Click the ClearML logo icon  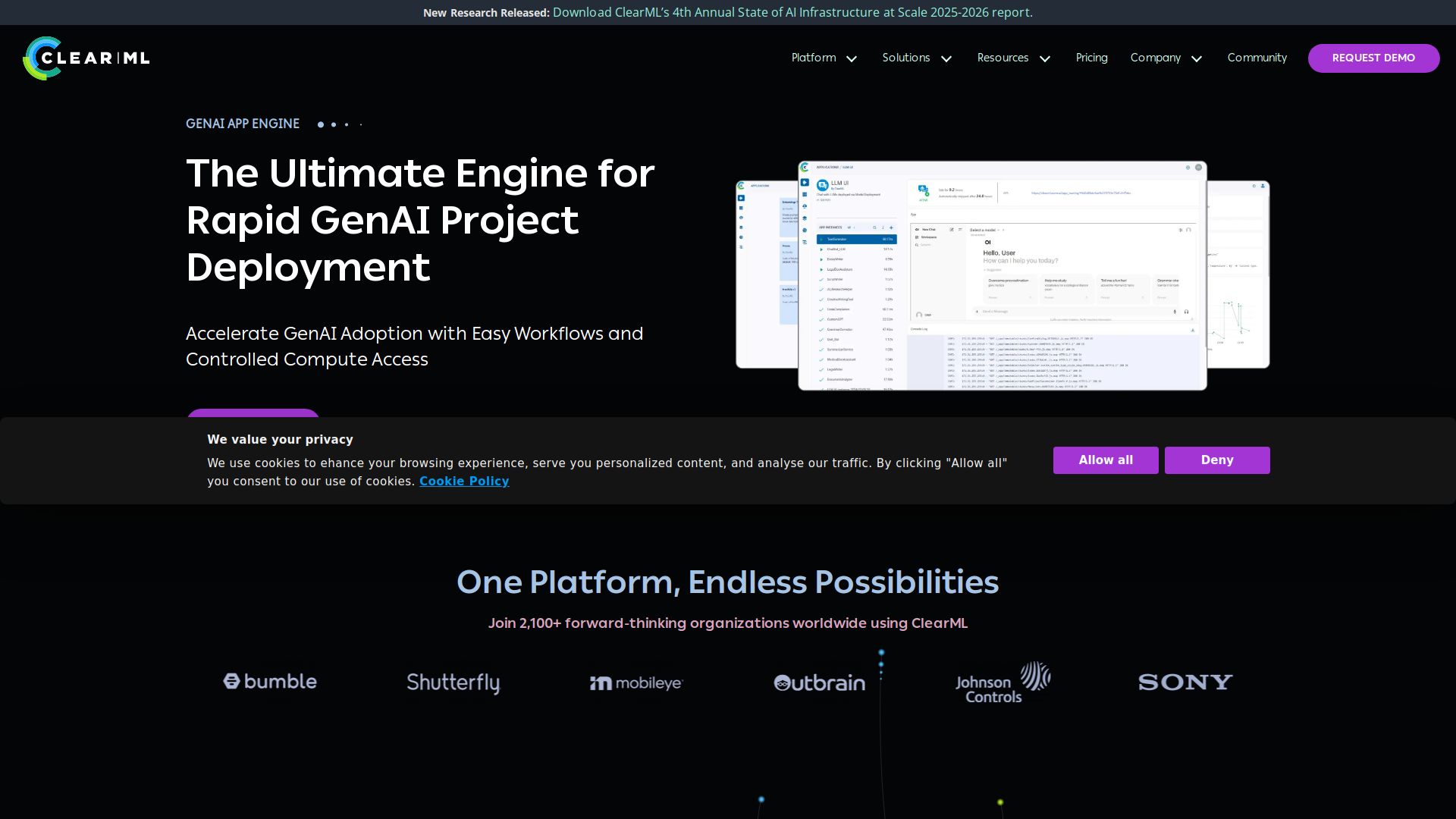click(42, 58)
